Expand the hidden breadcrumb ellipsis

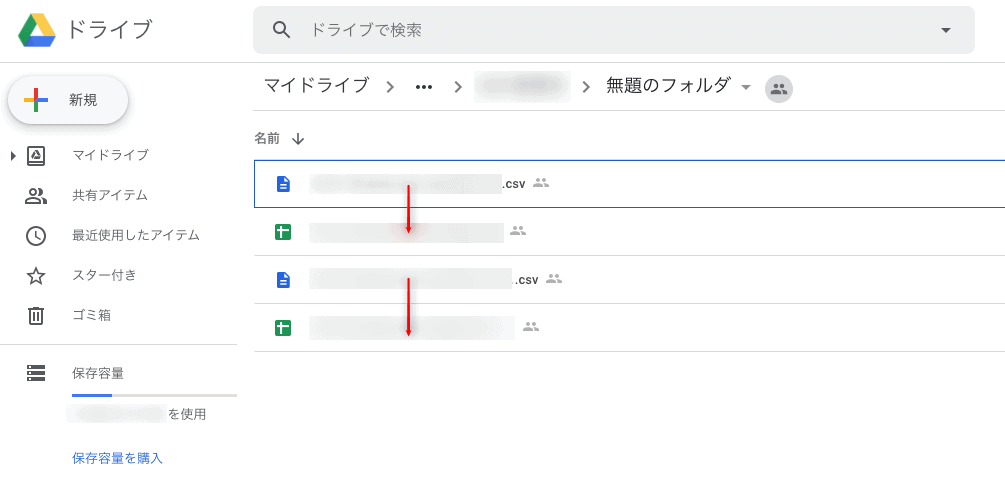pyautogui.click(x=424, y=87)
